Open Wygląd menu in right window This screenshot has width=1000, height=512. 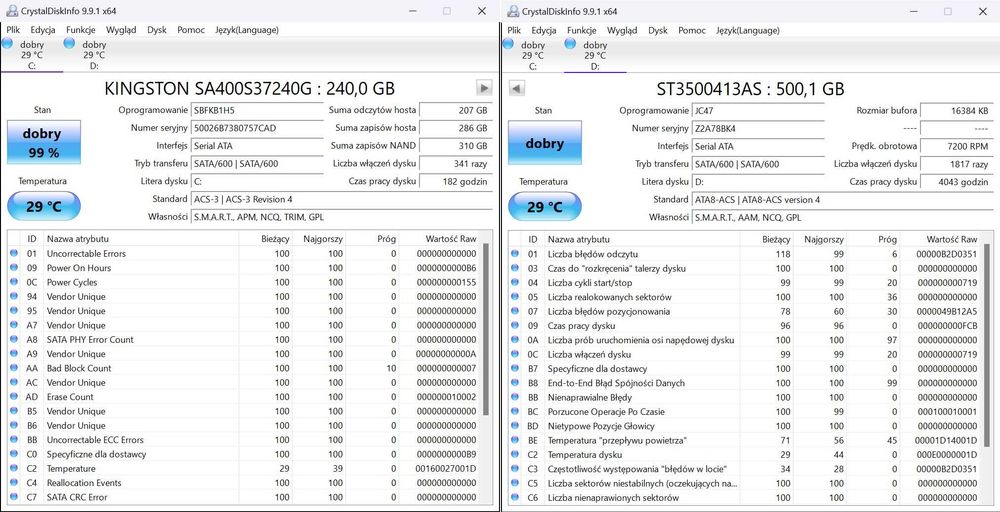point(622,30)
